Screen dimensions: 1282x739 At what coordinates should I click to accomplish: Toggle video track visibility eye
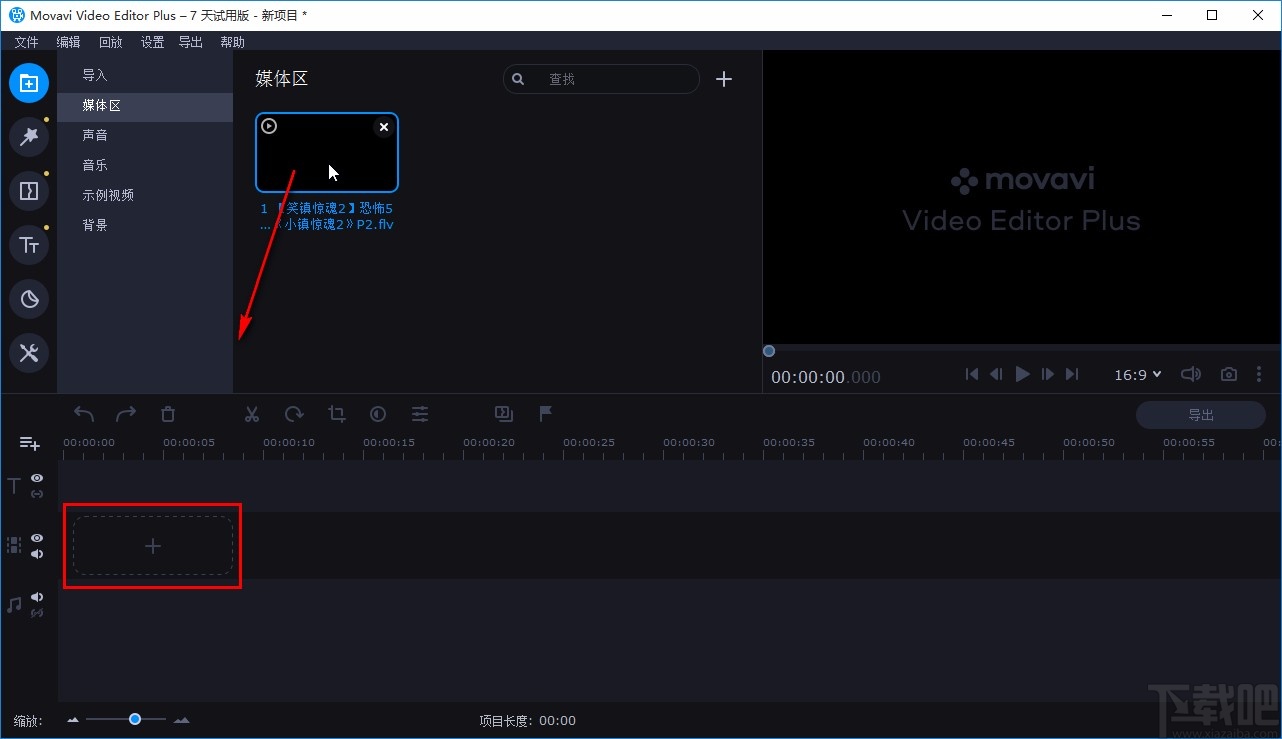(x=37, y=538)
